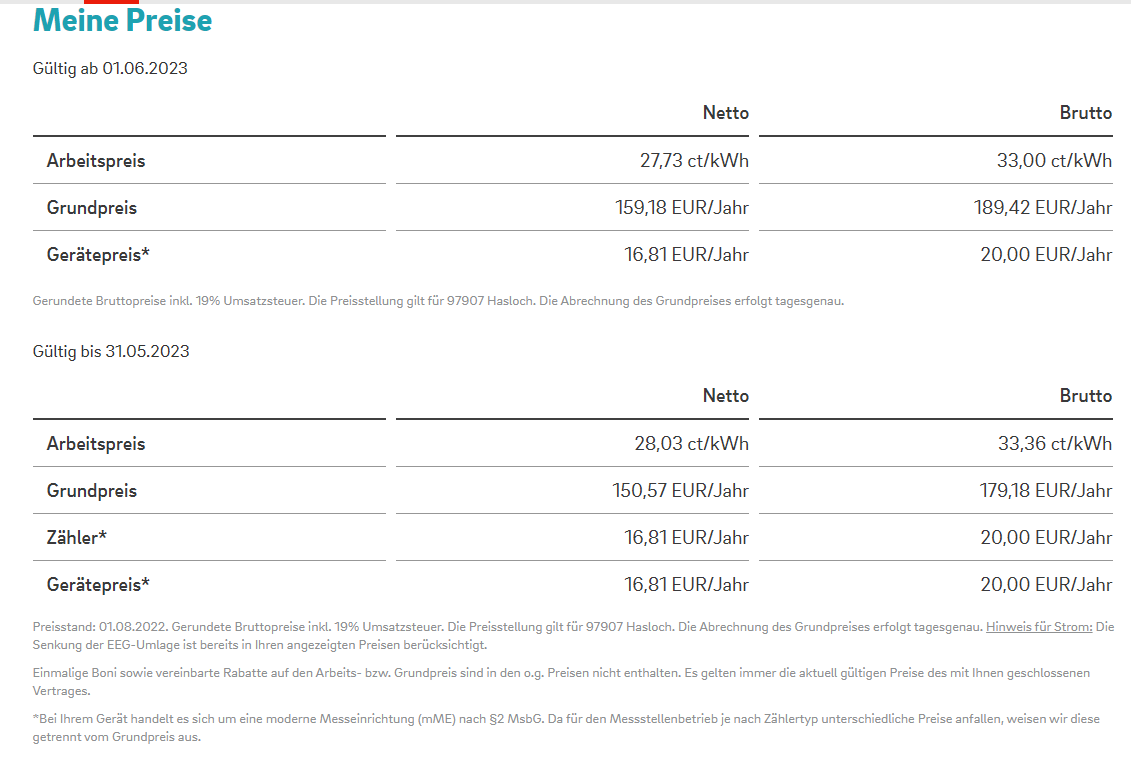Click the 189,42 EUR/Jahr Grundpreis value
Viewport: 1131px width, 759px height.
click(1042, 208)
